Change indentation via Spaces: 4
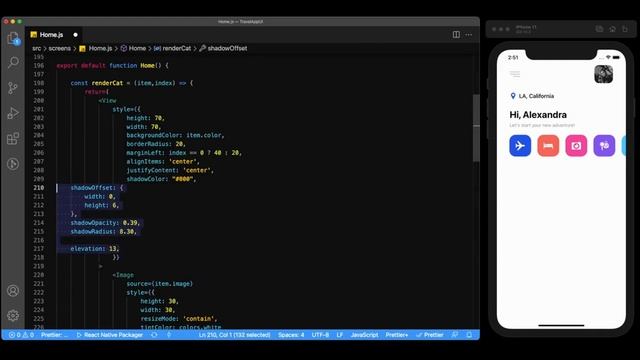The height and width of the screenshot is (360, 640). [x=291, y=335]
